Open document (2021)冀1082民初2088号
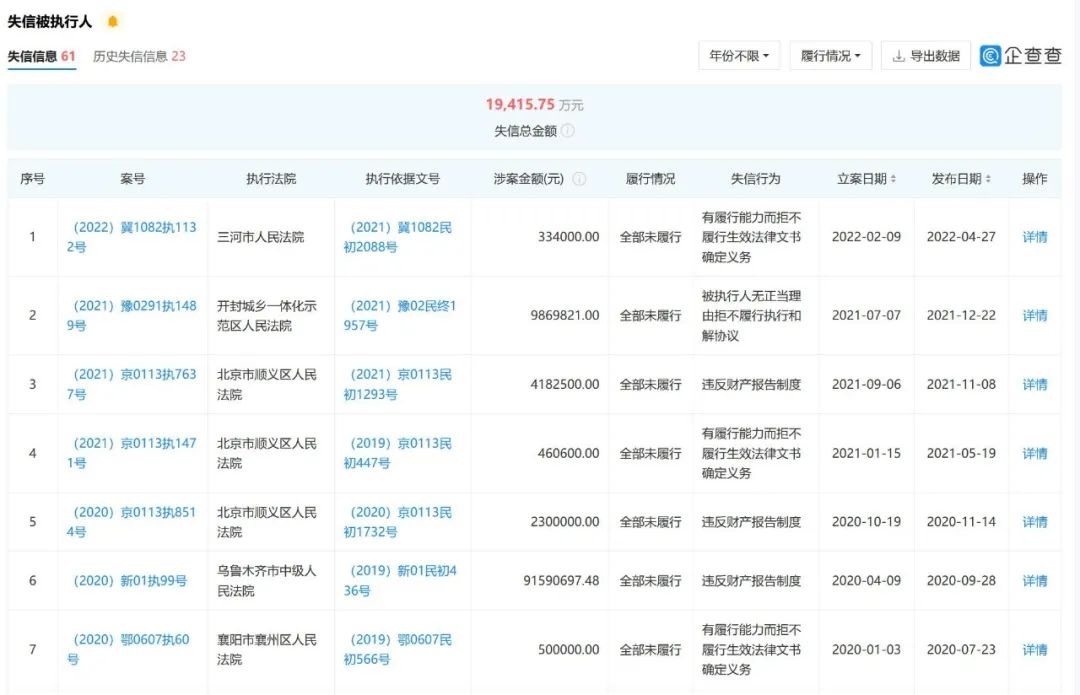 [x=398, y=237]
